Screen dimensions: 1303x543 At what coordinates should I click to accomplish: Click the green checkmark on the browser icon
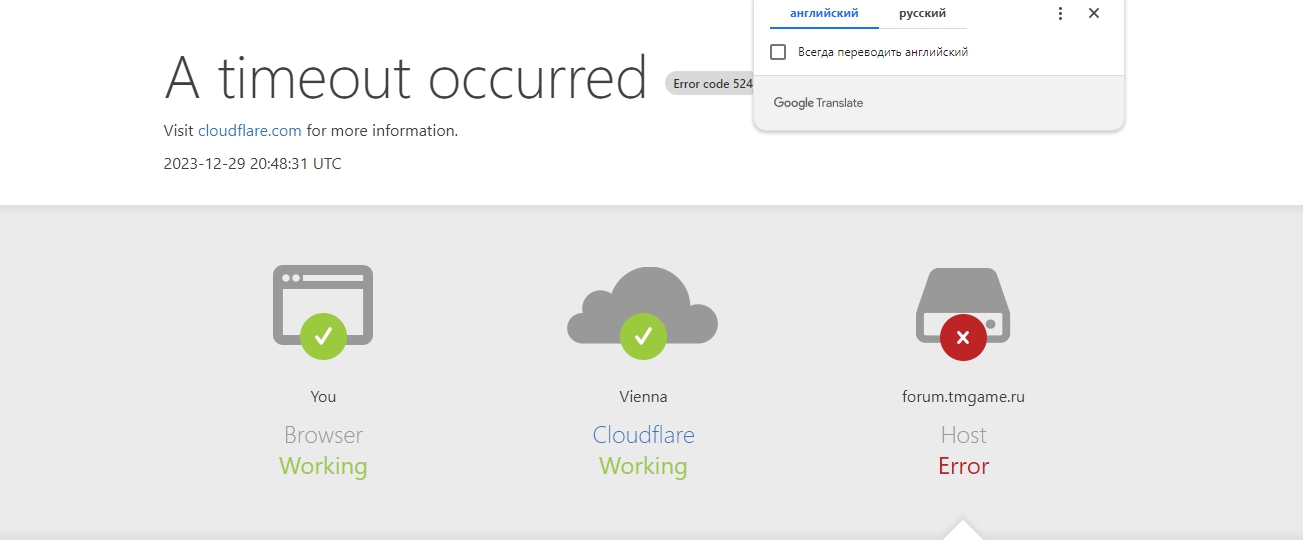[323, 337]
